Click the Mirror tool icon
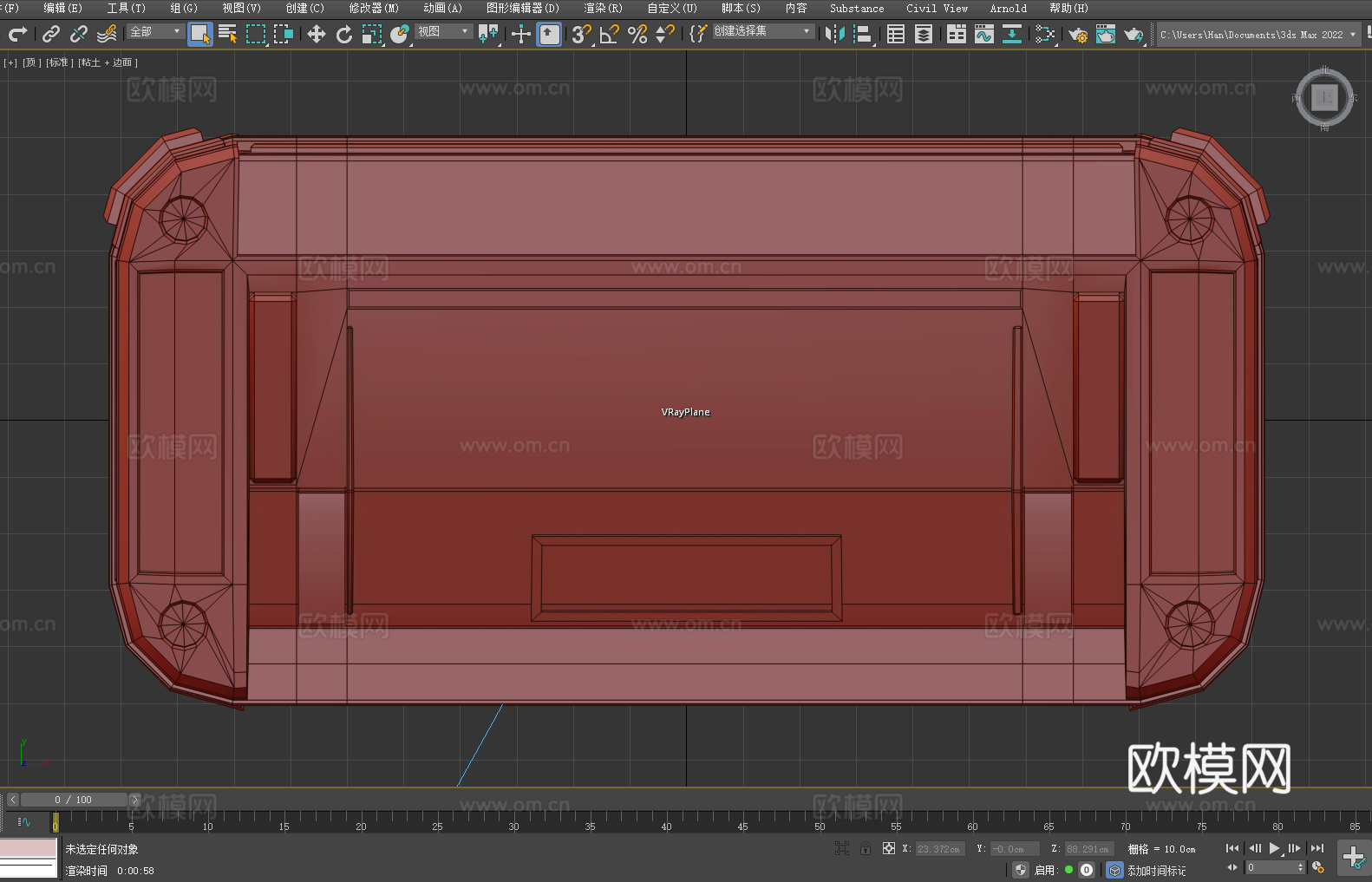The image size is (1372, 882). pyautogui.click(x=835, y=34)
